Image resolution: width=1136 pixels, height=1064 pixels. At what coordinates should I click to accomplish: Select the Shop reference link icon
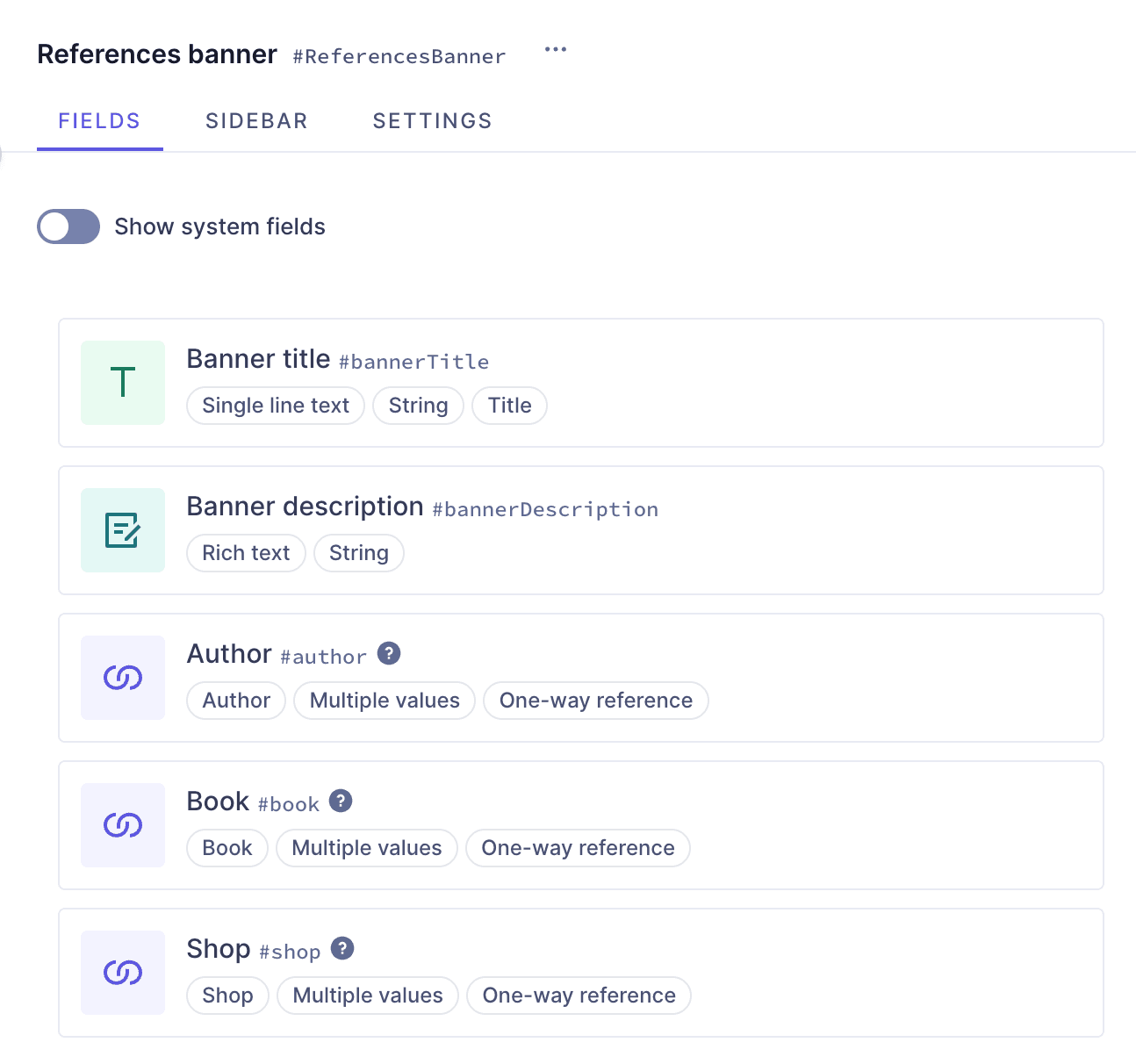[x=122, y=972]
